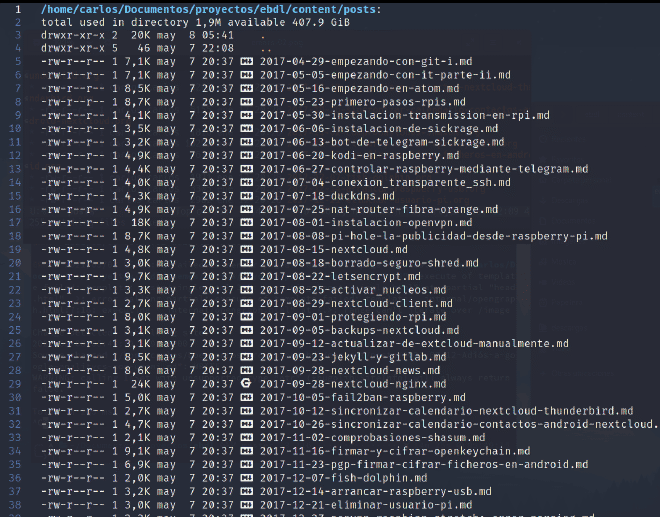The height and width of the screenshot is (517, 660).
Task: Open file 2017-10-05-fail2ban-raspberry.md
Action: pos(363,397)
